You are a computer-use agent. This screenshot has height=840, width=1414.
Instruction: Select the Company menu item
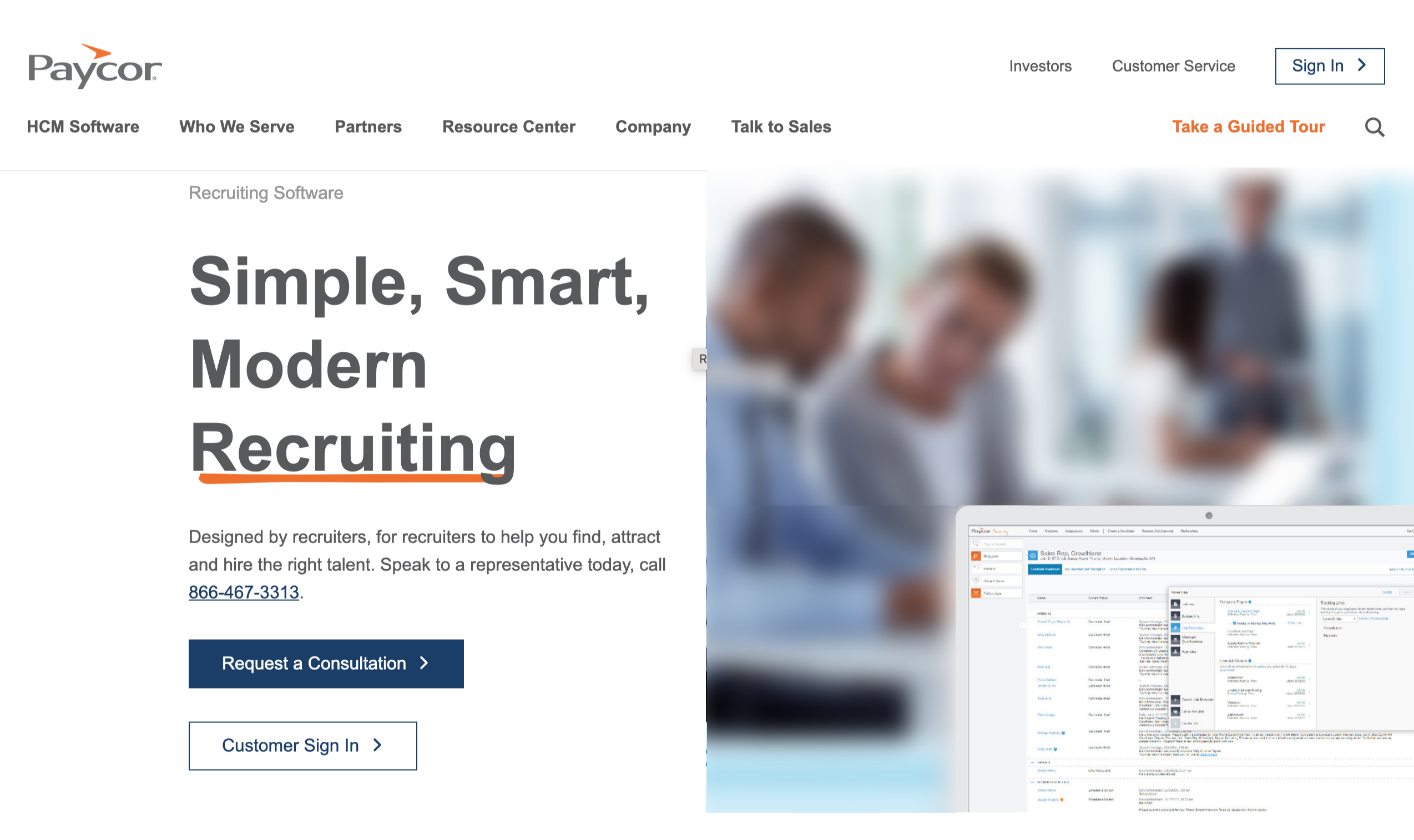point(653,127)
